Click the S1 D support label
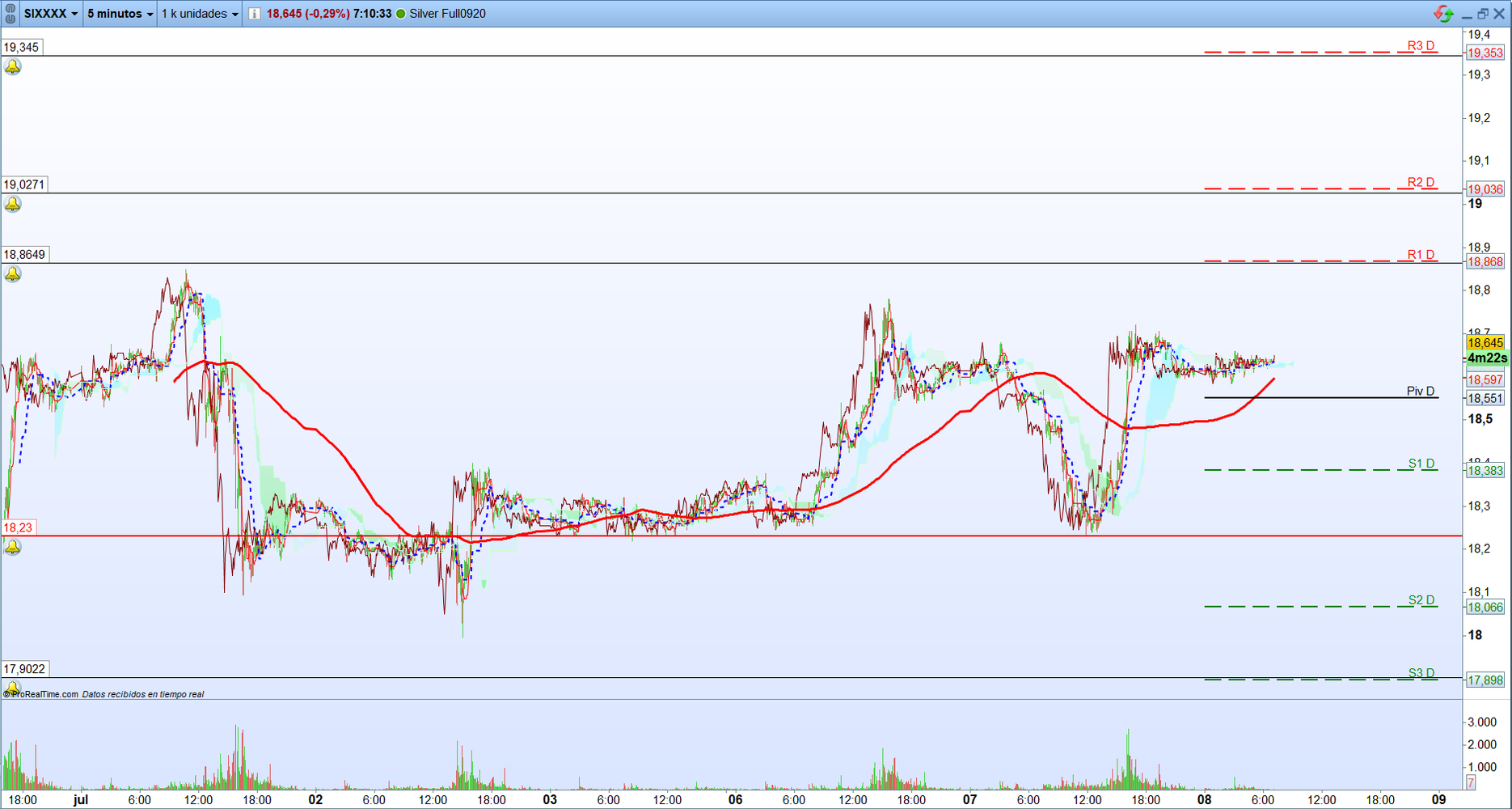The height and width of the screenshot is (809, 1512). tap(1421, 464)
